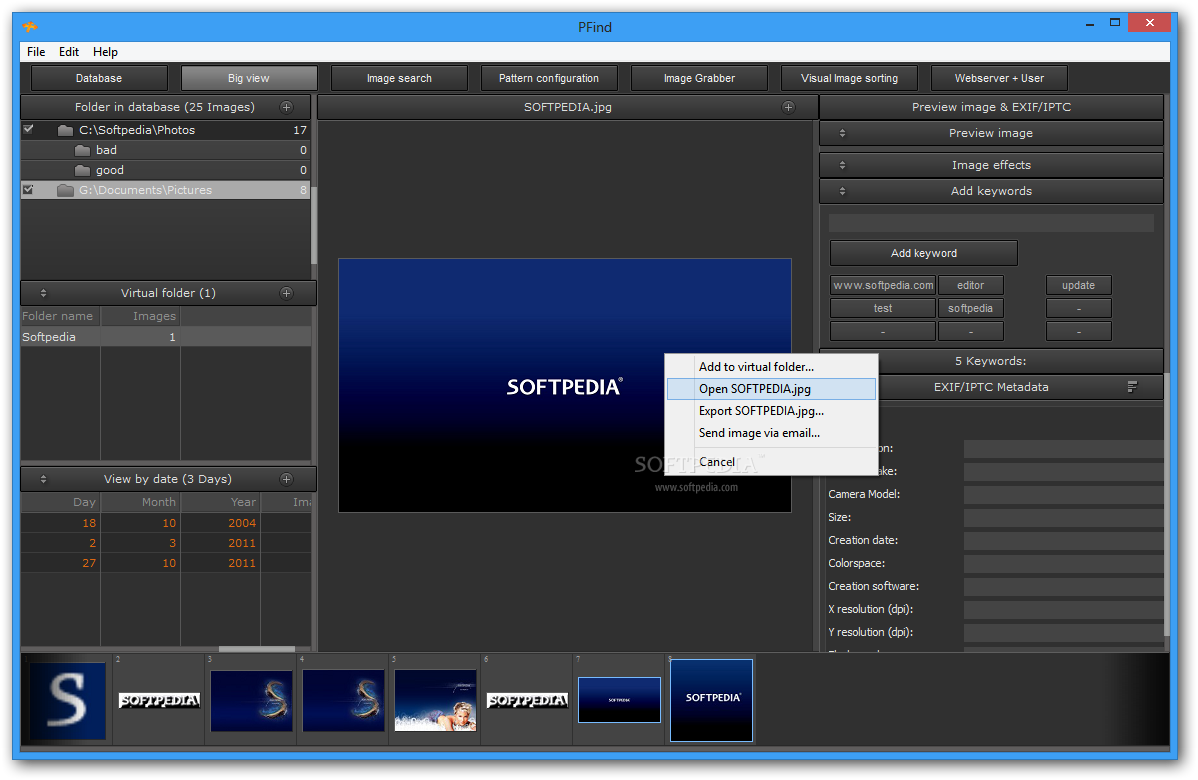Click the editor keyword button

[x=970, y=285]
